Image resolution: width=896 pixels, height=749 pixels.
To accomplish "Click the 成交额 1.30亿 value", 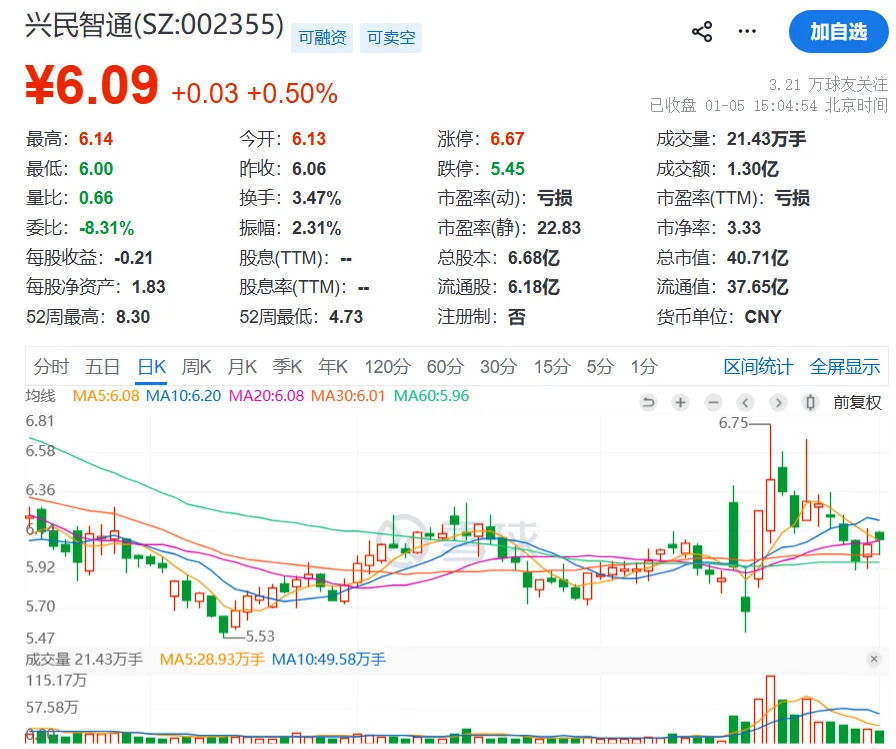I will (x=753, y=169).
